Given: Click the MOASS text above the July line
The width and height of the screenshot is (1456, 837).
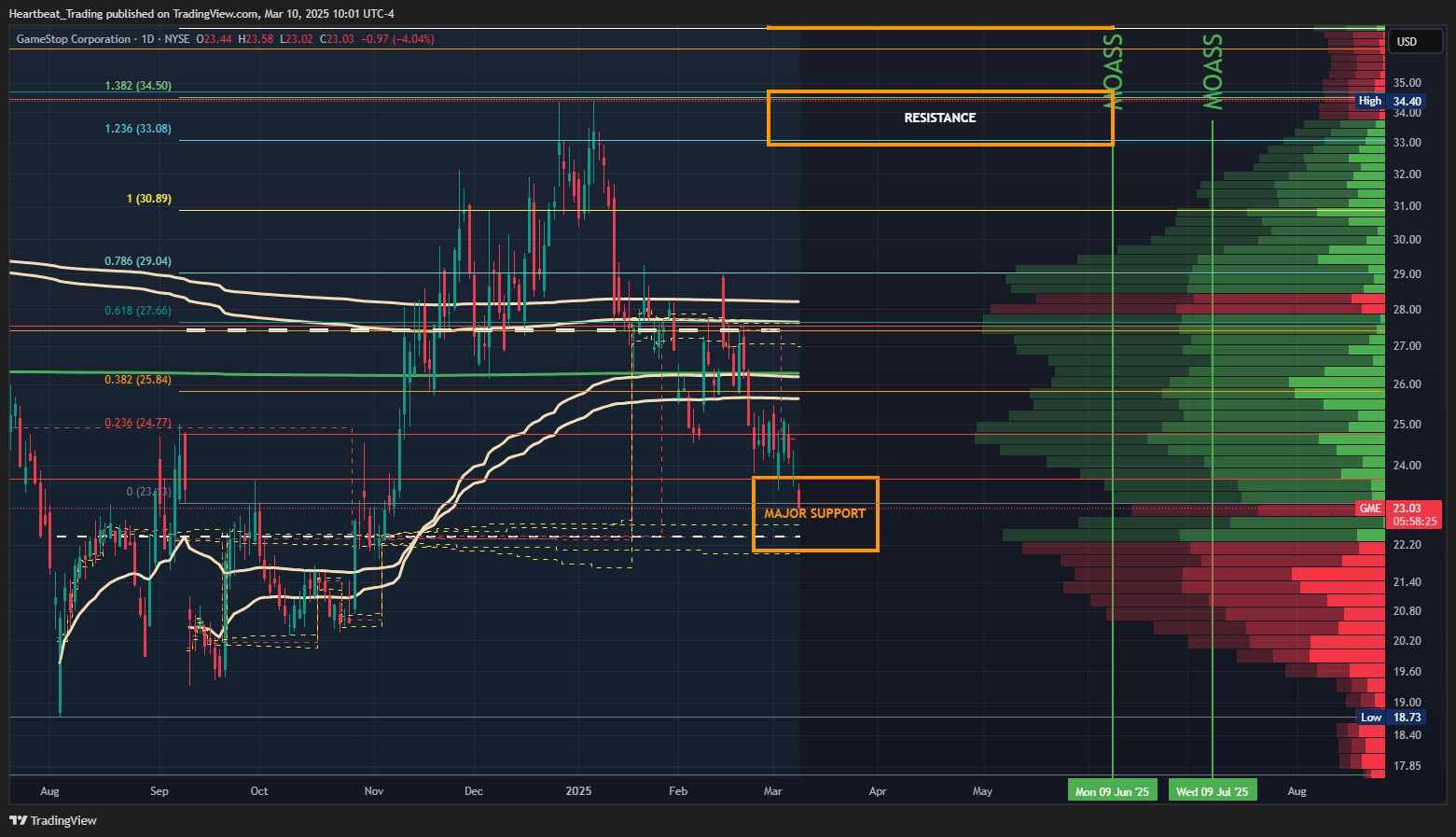Looking at the screenshot, I should 1212,72.
